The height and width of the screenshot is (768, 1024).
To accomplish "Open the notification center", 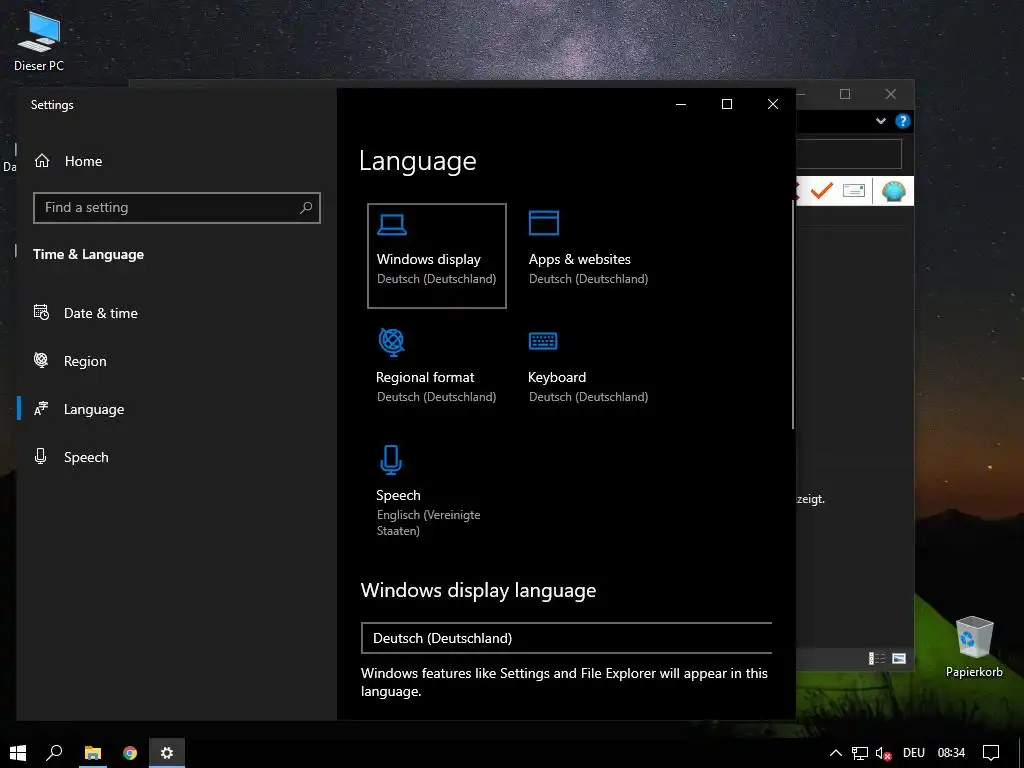I will tap(991, 753).
